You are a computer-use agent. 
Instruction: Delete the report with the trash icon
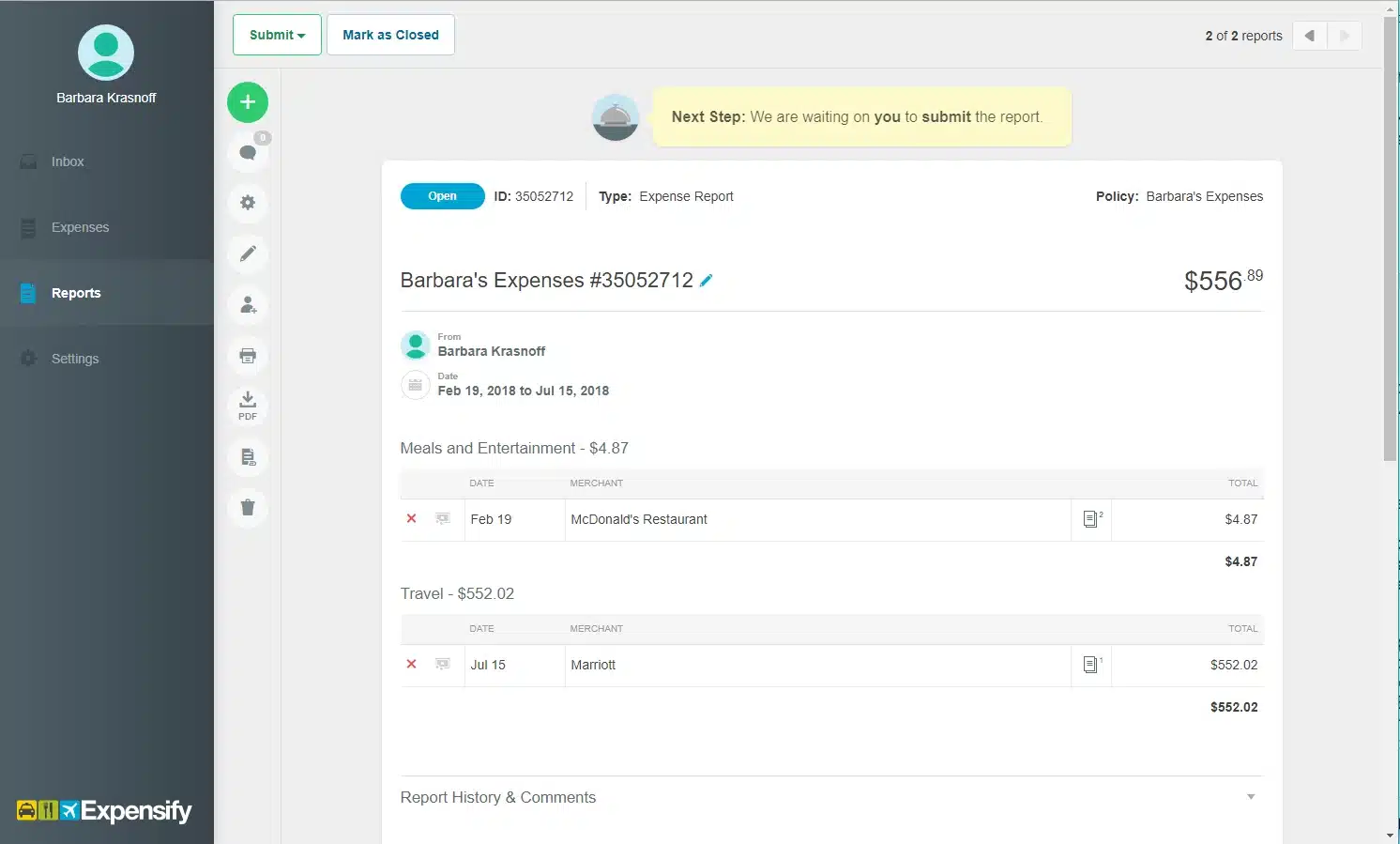coord(247,507)
